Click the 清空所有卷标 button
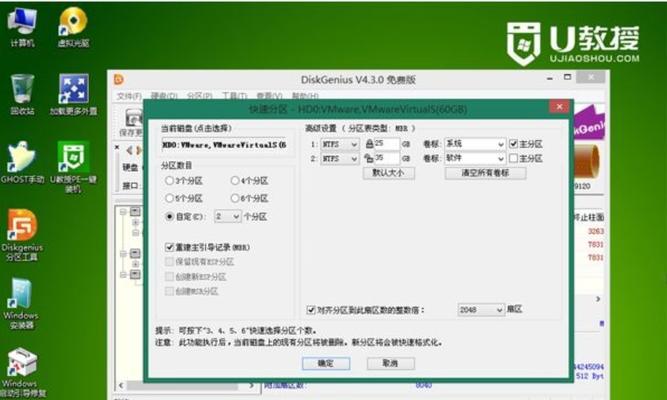This screenshot has height=400, width=667. click(x=485, y=173)
